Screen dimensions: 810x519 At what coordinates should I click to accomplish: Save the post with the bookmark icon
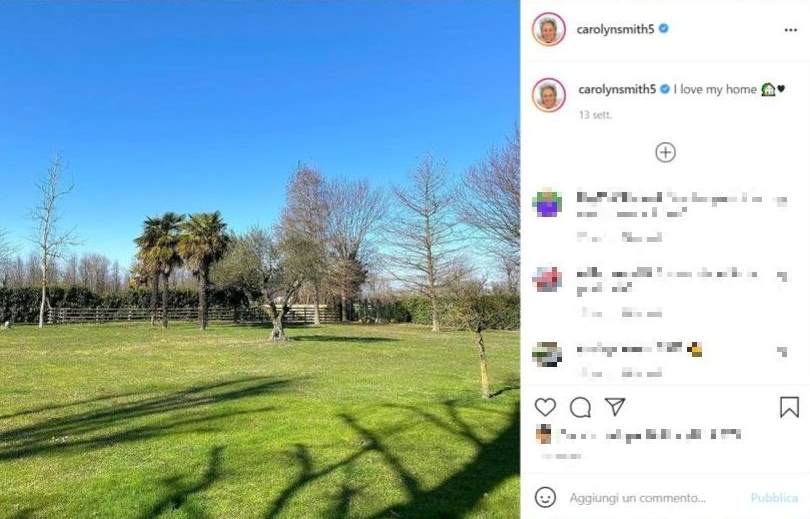(x=789, y=407)
